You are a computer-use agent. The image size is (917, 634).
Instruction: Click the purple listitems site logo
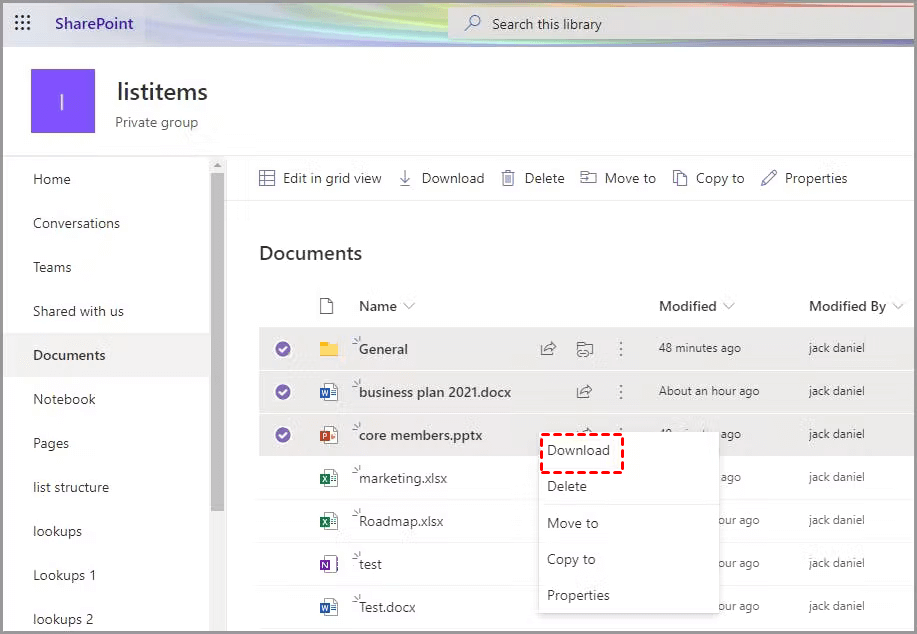[63, 101]
